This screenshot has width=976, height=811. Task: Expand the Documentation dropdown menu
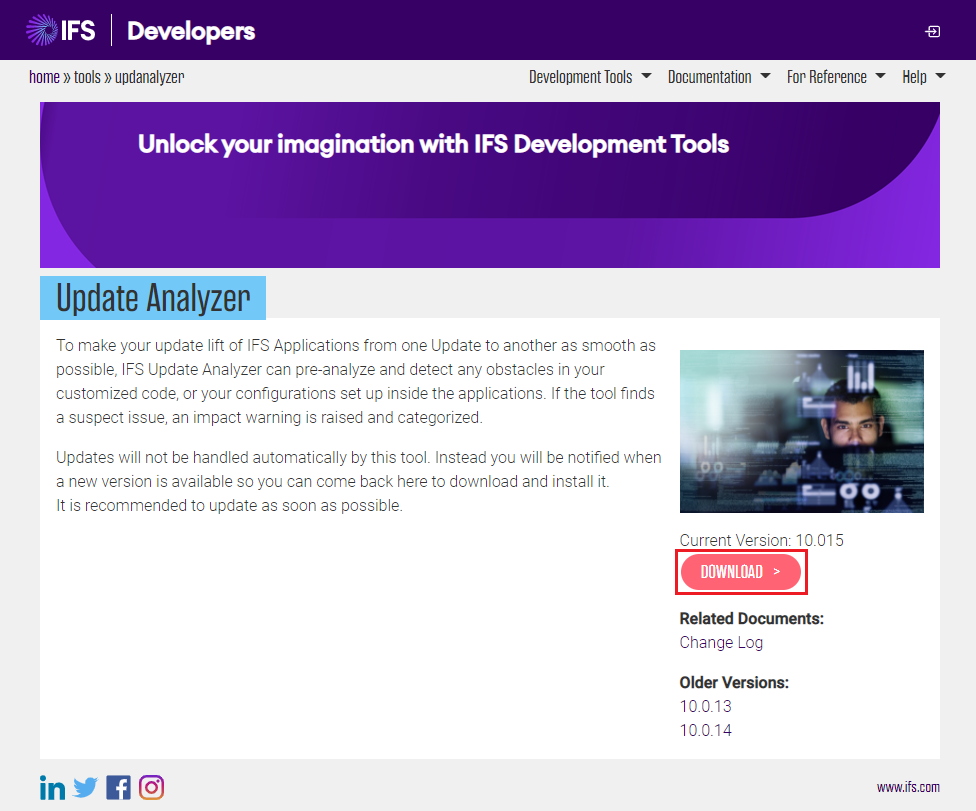tap(718, 77)
